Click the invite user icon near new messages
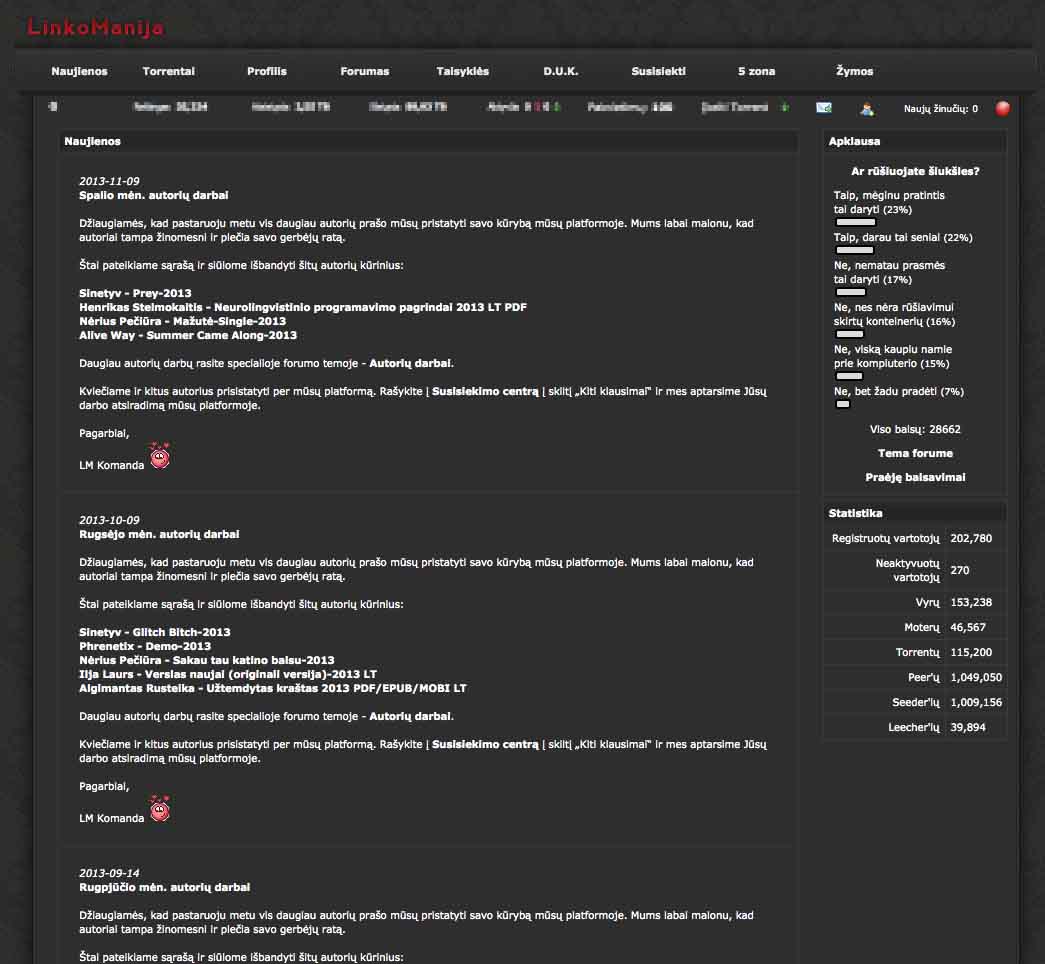1045x964 pixels. [x=866, y=108]
